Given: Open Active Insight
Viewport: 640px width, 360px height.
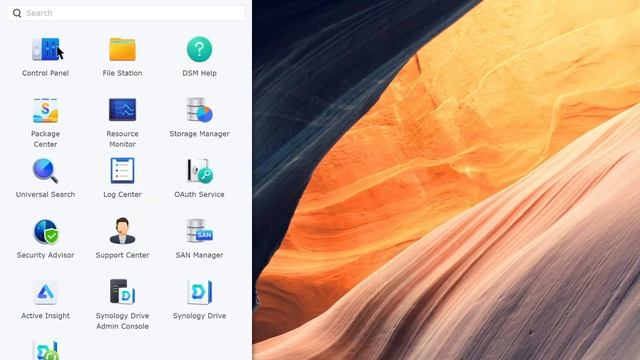Looking at the screenshot, I should 45,292.
